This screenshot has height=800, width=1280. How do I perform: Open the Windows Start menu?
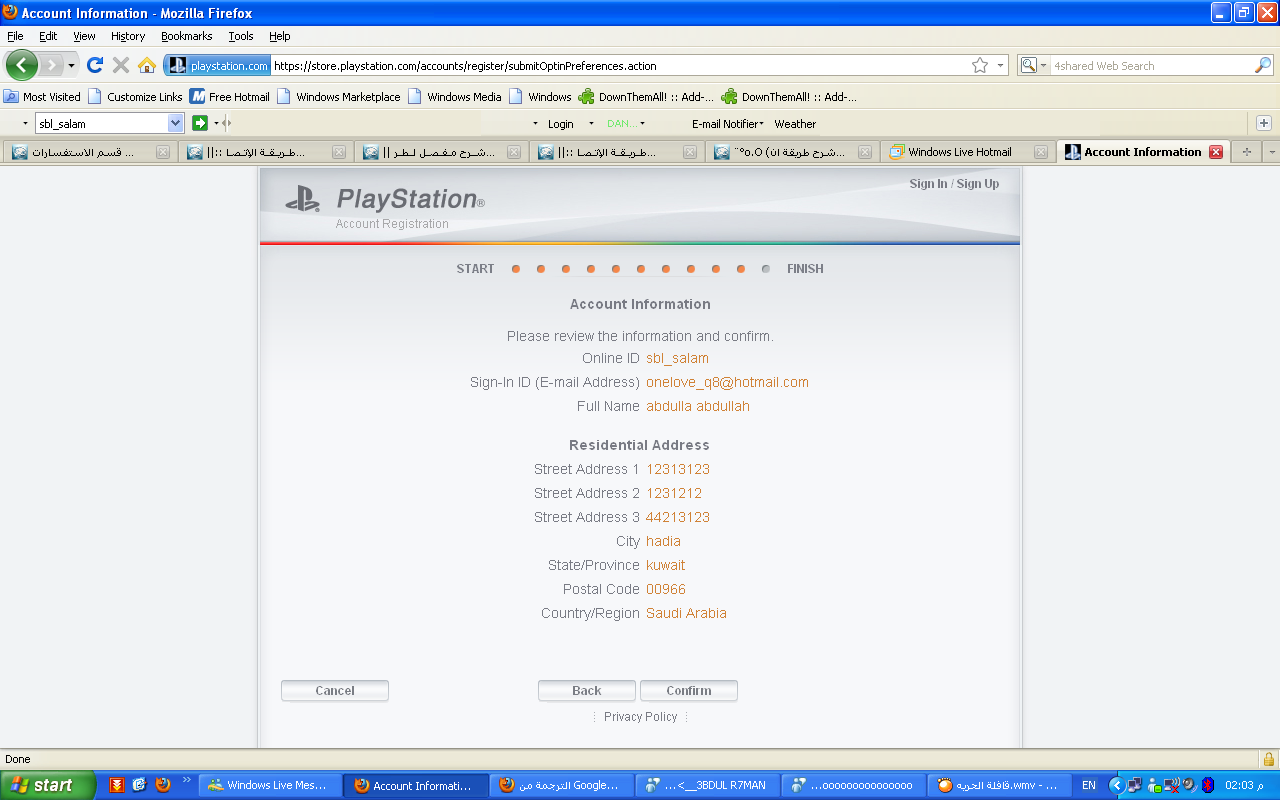pos(47,785)
